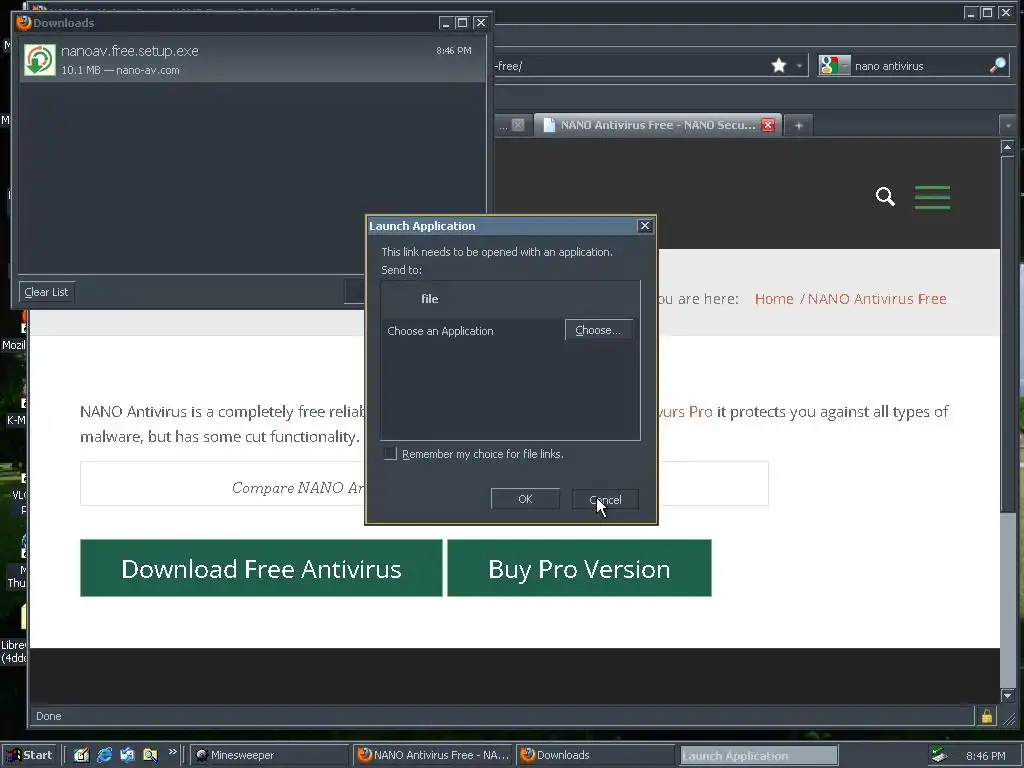Click the Compare NANO box on the page
This screenshot has width=1024, height=768.
(x=424, y=484)
